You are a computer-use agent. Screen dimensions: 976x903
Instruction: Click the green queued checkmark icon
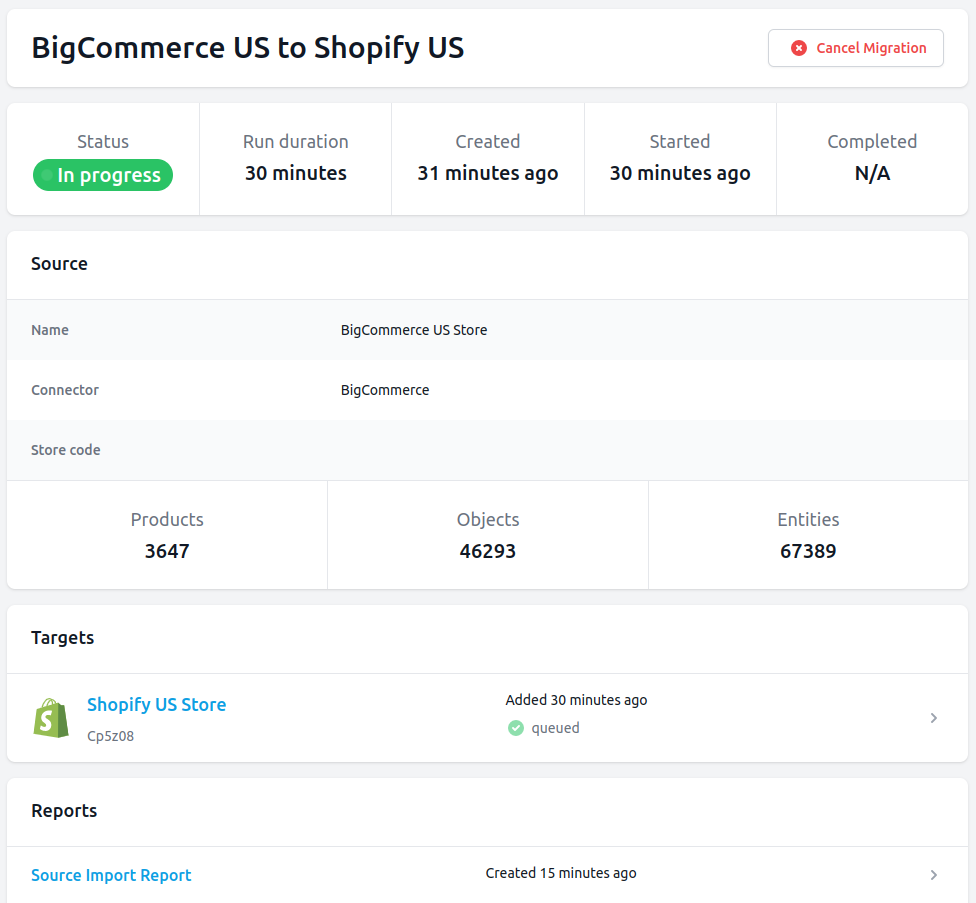(x=515, y=728)
